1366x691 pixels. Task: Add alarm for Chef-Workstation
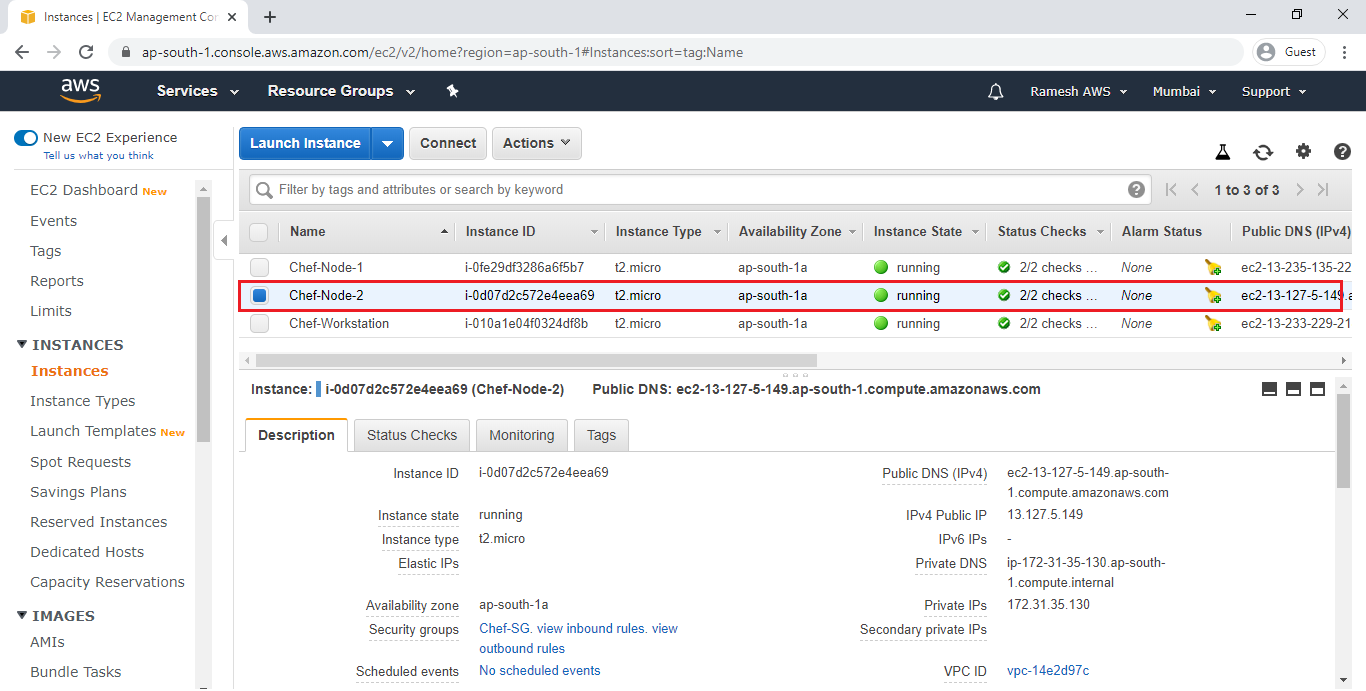pyautogui.click(x=1213, y=323)
